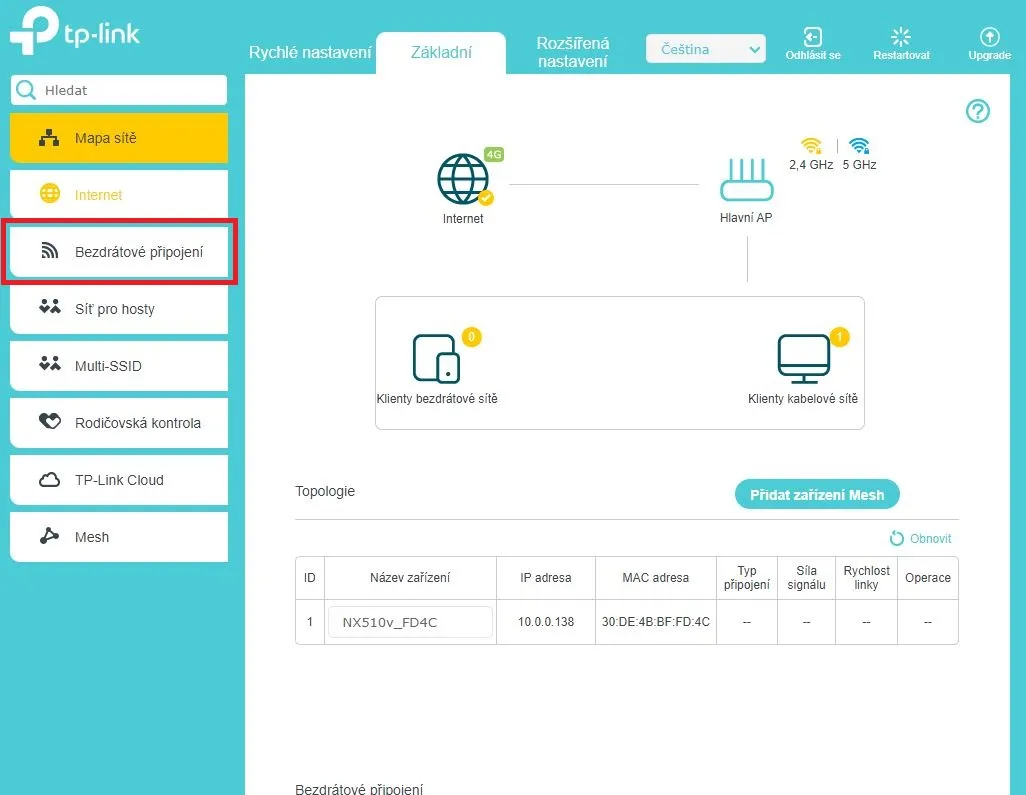Click the Odhlásit se logout icon
Screen dimensions: 1026x795
[812, 38]
